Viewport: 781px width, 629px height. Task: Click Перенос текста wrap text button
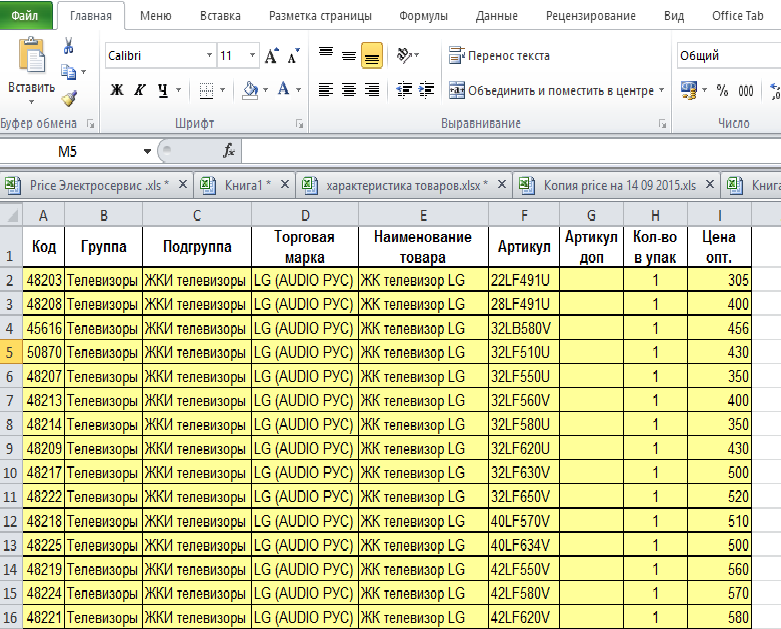click(x=499, y=56)
